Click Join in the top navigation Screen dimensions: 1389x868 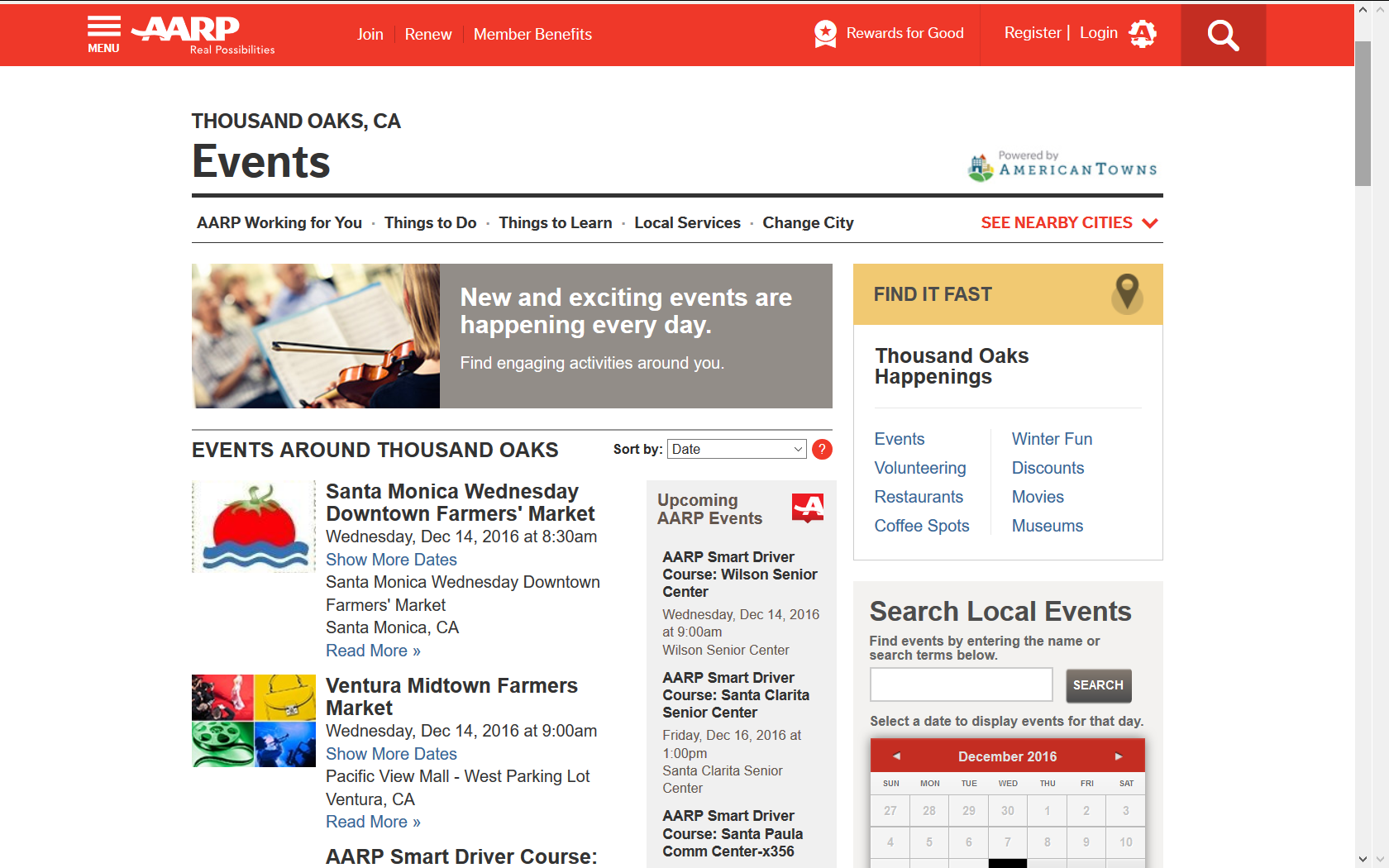pyautogui.click(x=370, y=34)
